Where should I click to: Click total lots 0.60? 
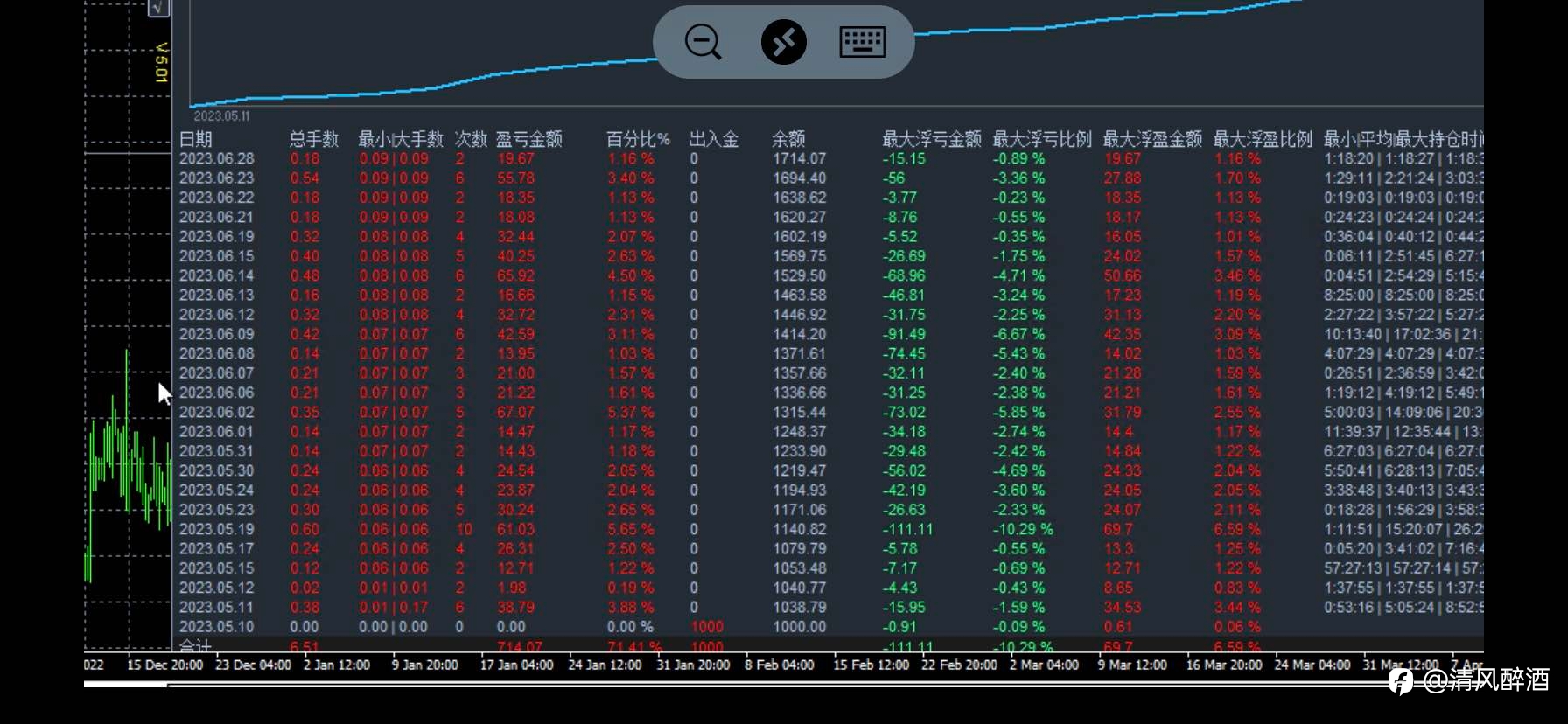click(x=304, y=529)
